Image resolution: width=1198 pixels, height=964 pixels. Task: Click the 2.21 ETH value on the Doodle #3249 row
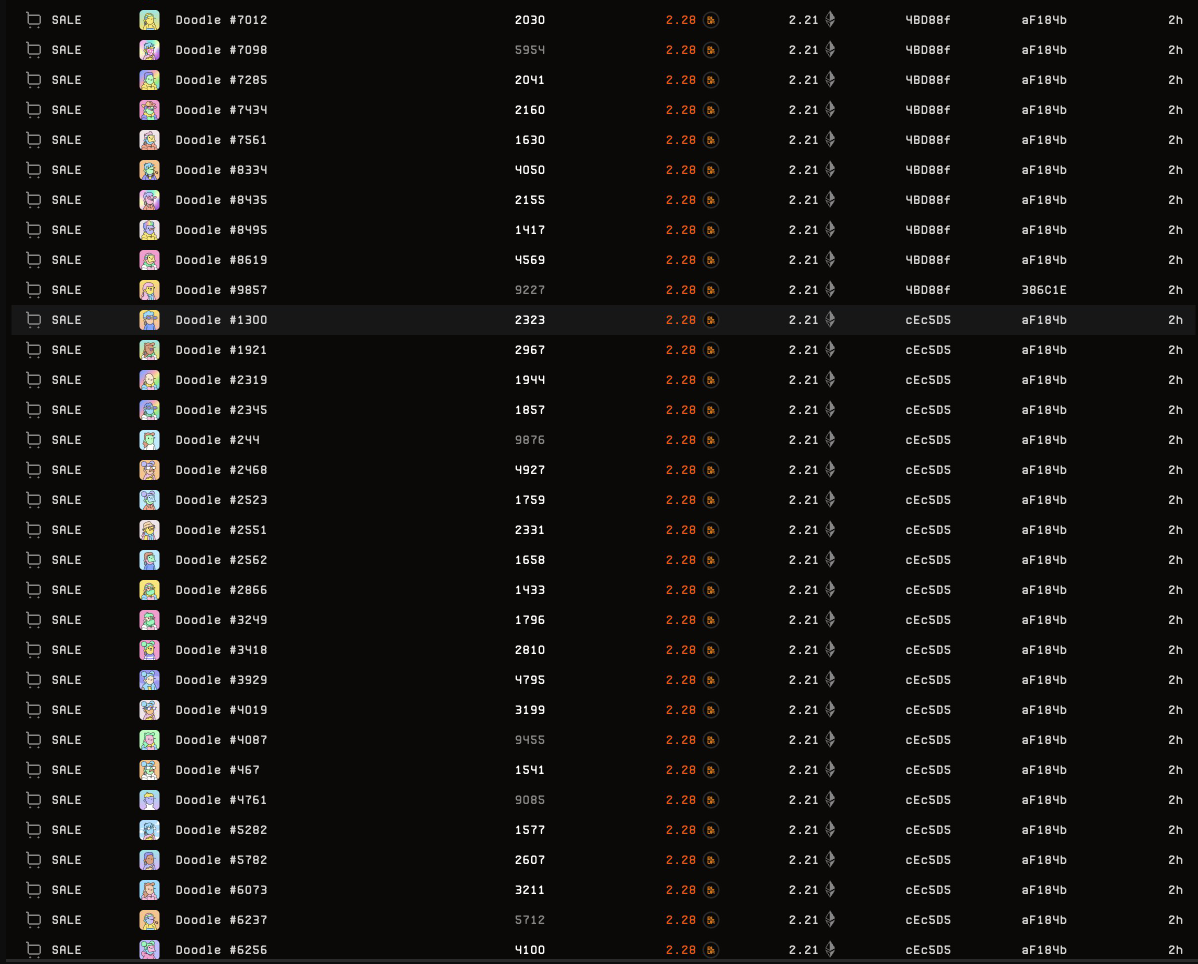[804, 620]
